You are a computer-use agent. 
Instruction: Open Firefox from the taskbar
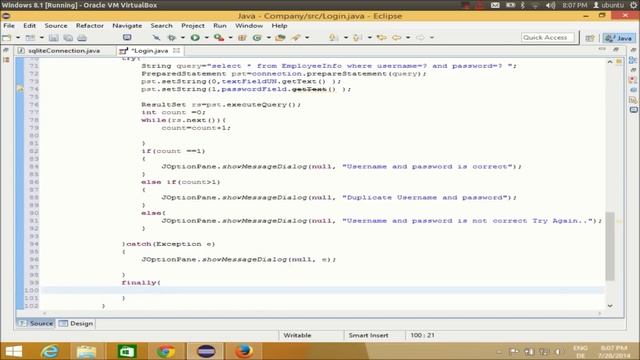(244, 351)
